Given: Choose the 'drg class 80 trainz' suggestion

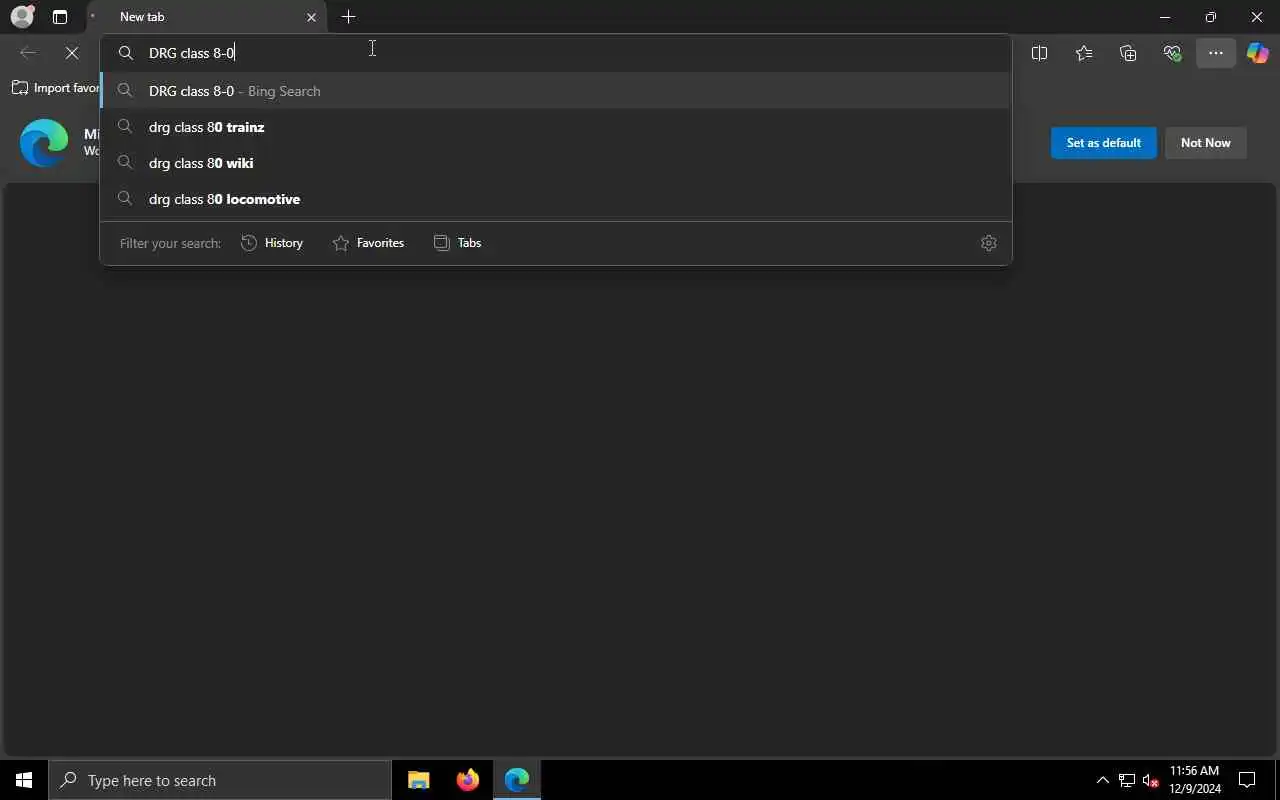Looking at the screenshot, I should coord(556,127).
